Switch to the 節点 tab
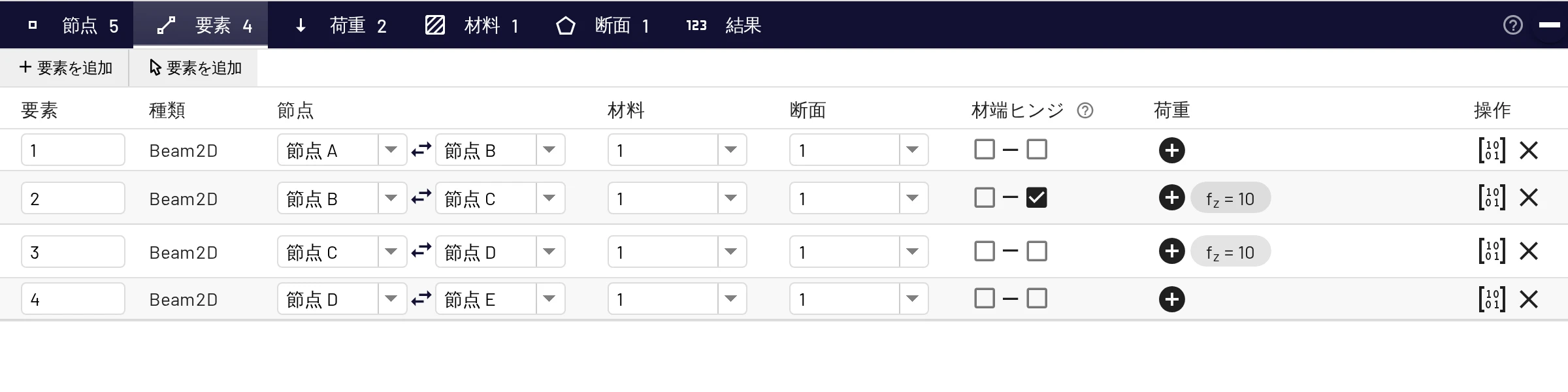The image size is (1568, 392). tap(73, 25)
